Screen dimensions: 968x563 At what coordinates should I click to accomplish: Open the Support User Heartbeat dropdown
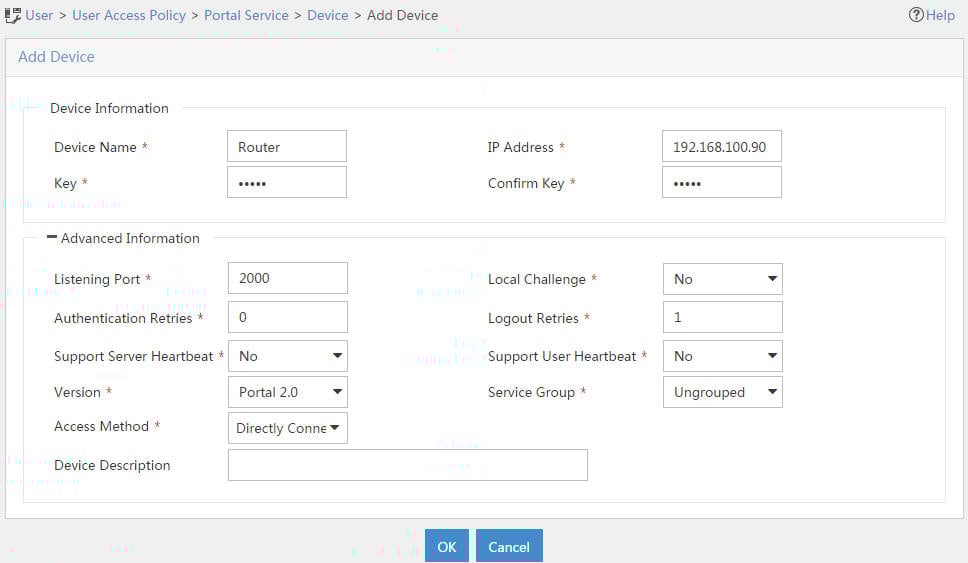723,356
